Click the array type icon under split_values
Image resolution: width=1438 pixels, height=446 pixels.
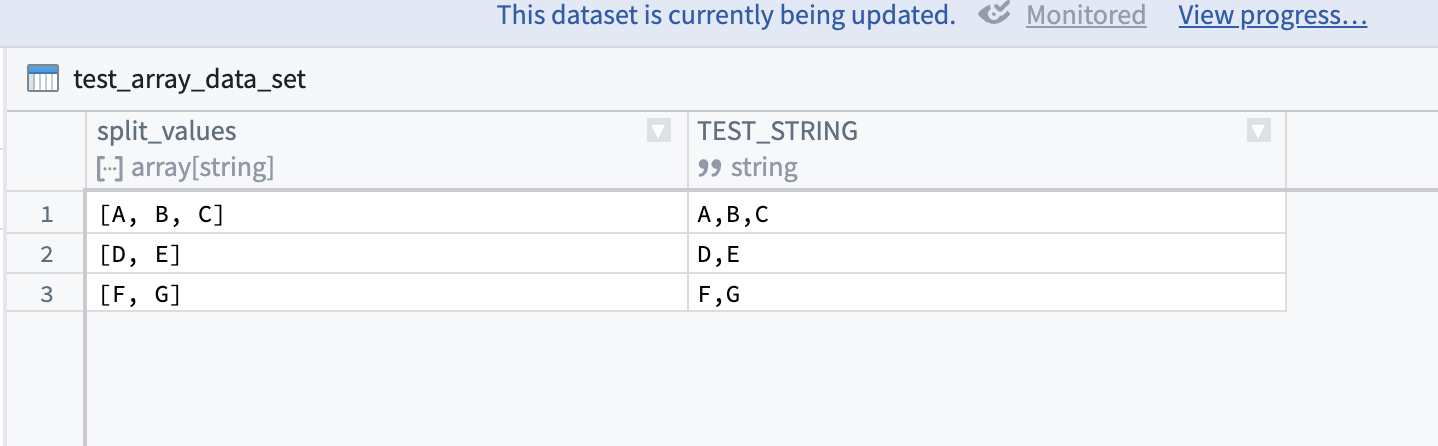[x=109, y=168]
